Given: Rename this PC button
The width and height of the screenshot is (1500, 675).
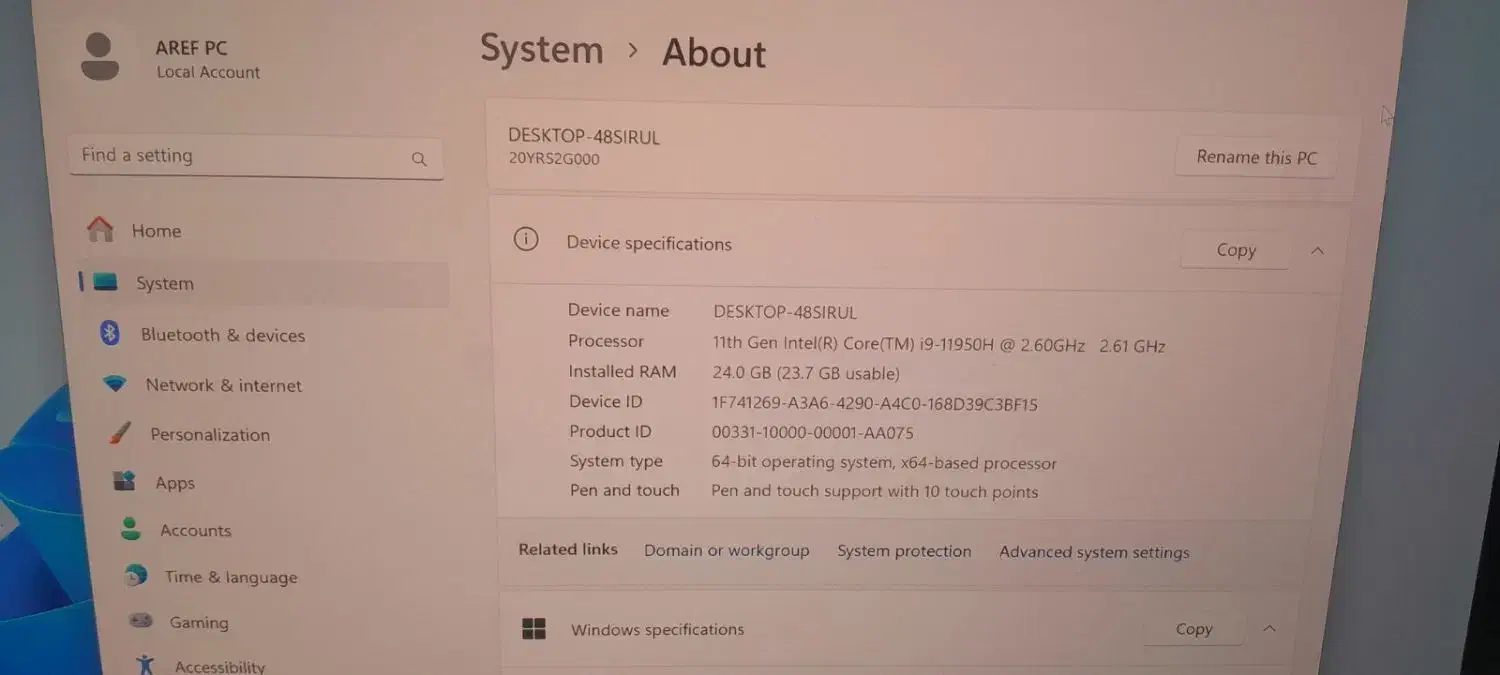Looking at the screenshot, I should pos(1256,157).
